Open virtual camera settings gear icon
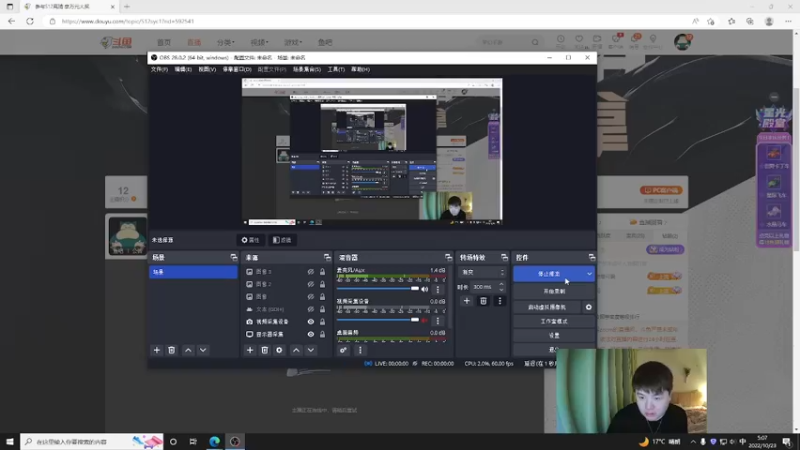The image size is (800, 450). tap(588, 307)
